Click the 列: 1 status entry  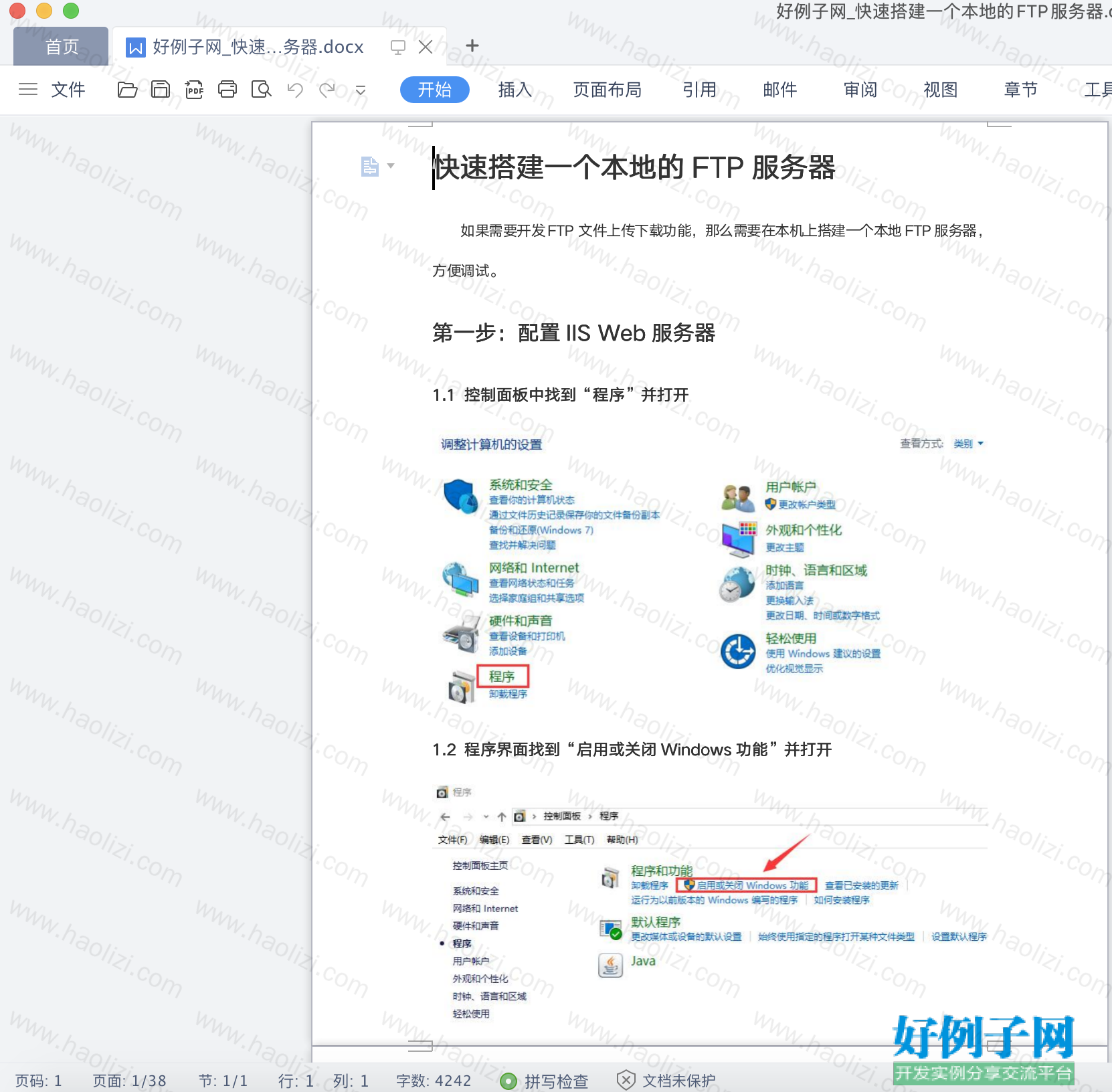[351, 1081]
